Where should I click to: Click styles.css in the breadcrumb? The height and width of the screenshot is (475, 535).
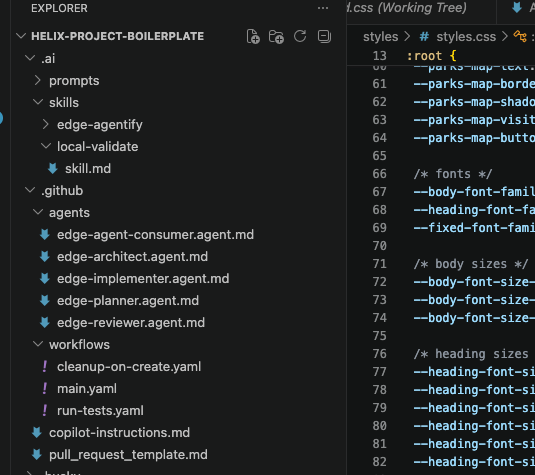[x=466, y=37]
